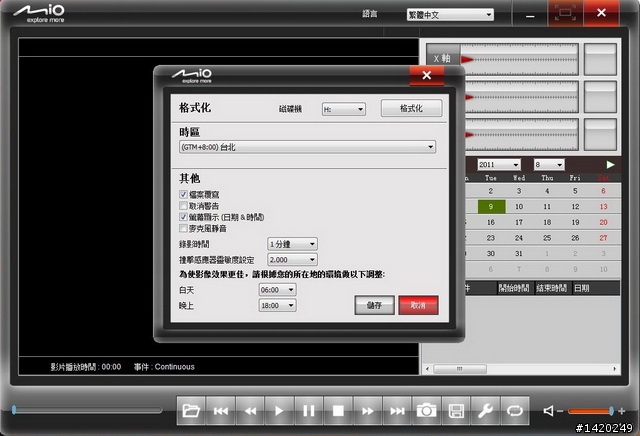The height and width of the screenshot is (436, 640).
Task: Select day 23 in the calendar
Action: coord(491,238)
